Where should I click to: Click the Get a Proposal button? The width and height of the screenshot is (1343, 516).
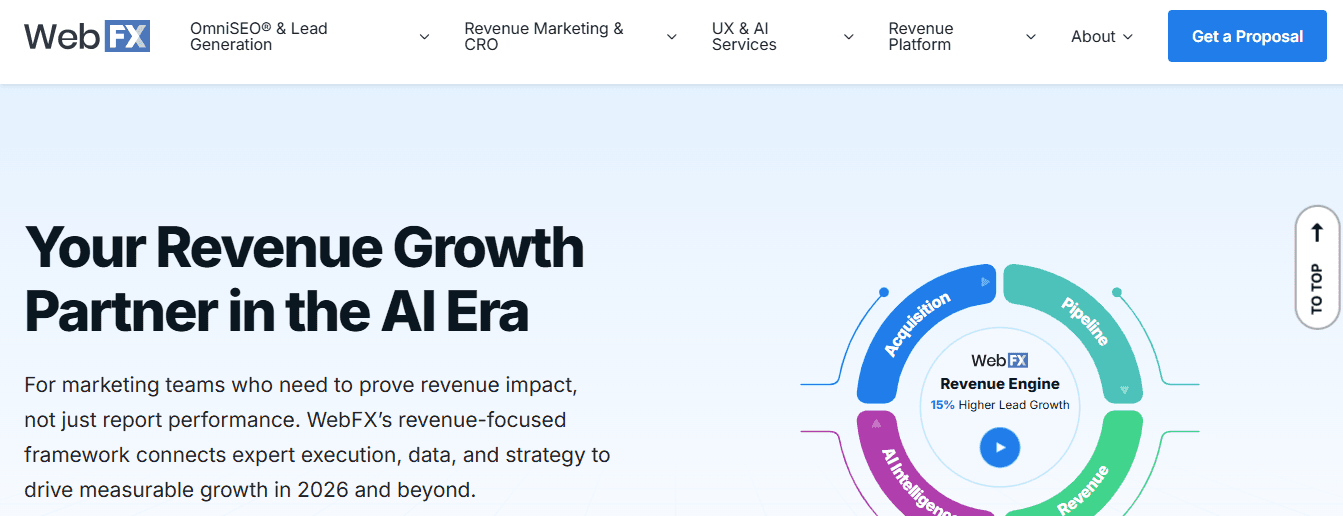(x=1247, y=37)
